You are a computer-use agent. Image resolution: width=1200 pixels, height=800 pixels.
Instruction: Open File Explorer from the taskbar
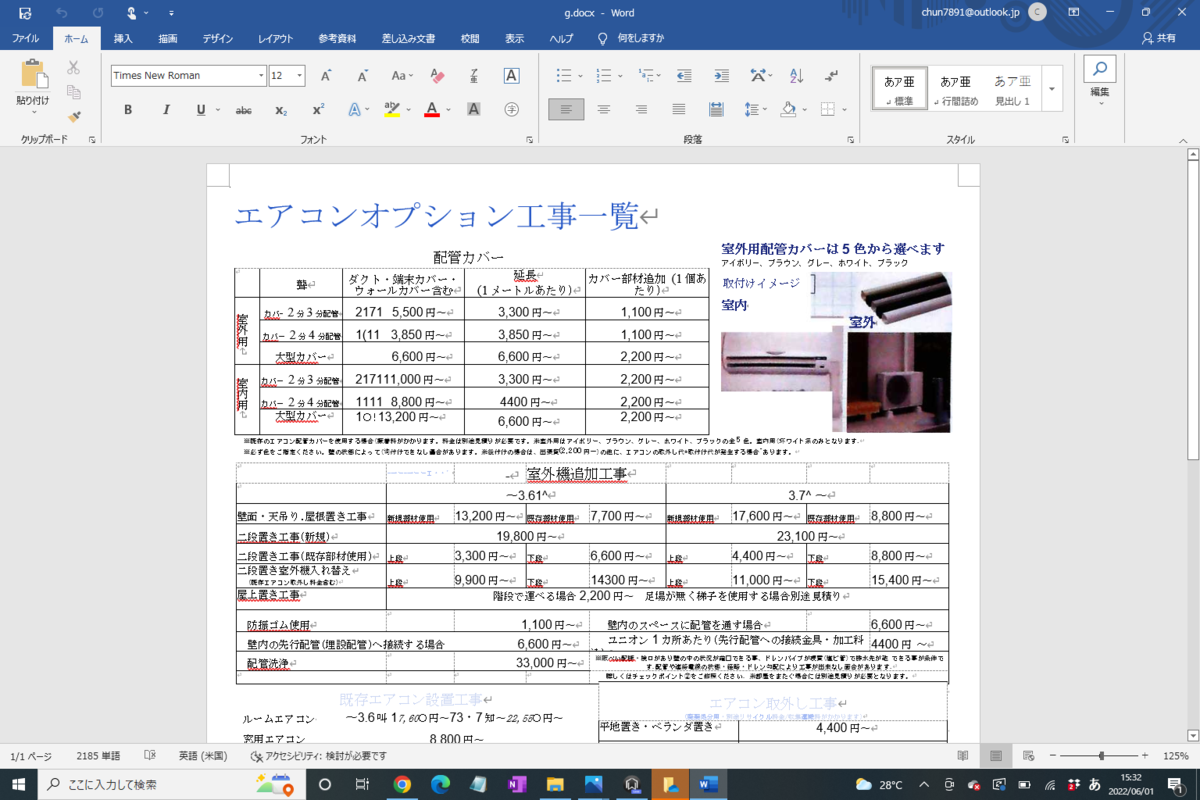point(554,784)
